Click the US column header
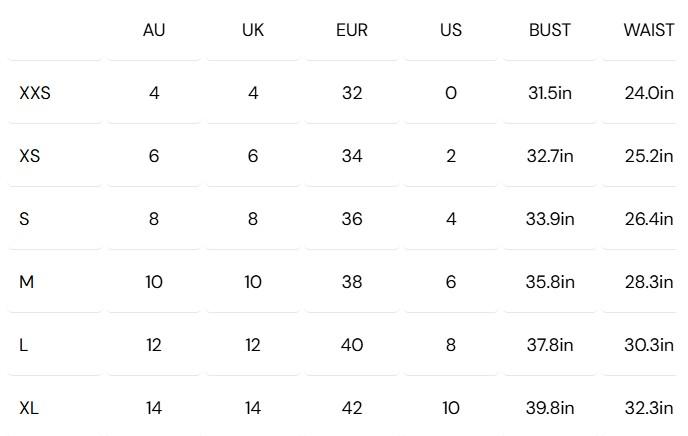 451,30
